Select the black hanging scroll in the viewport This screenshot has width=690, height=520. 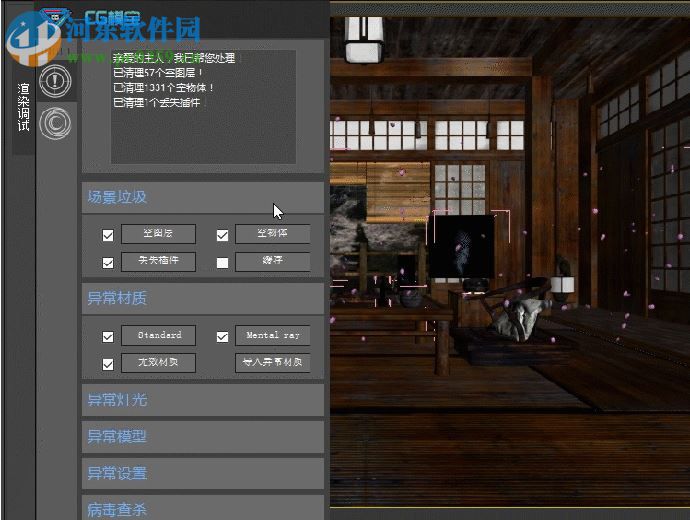pos(462,246)
